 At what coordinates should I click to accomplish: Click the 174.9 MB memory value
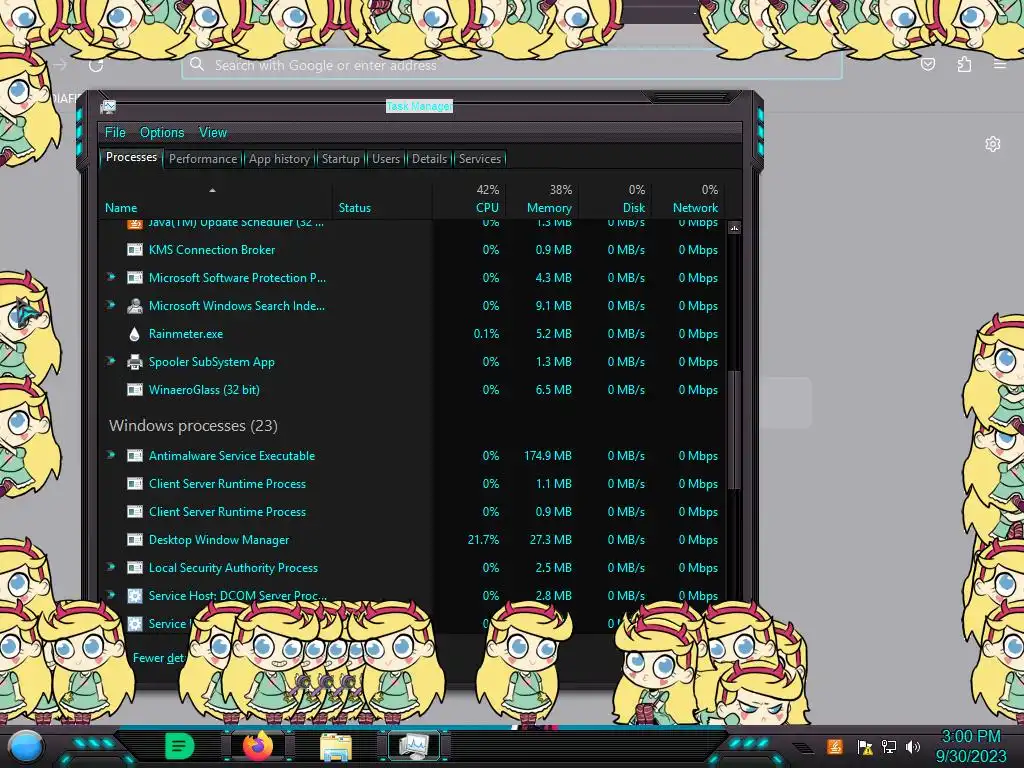(x=547, y=456)
